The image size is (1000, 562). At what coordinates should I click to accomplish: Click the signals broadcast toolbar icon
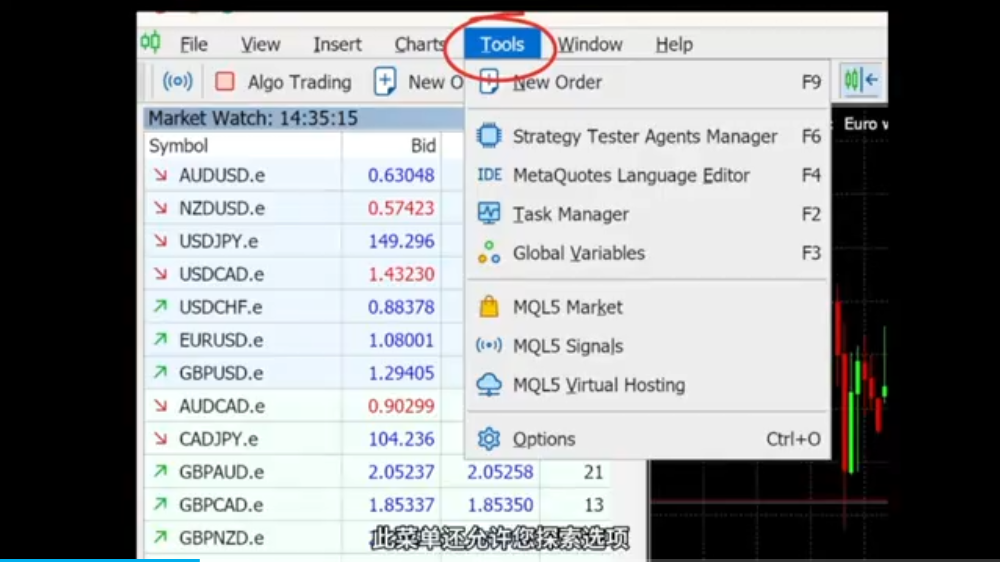(x=177, y=82)
